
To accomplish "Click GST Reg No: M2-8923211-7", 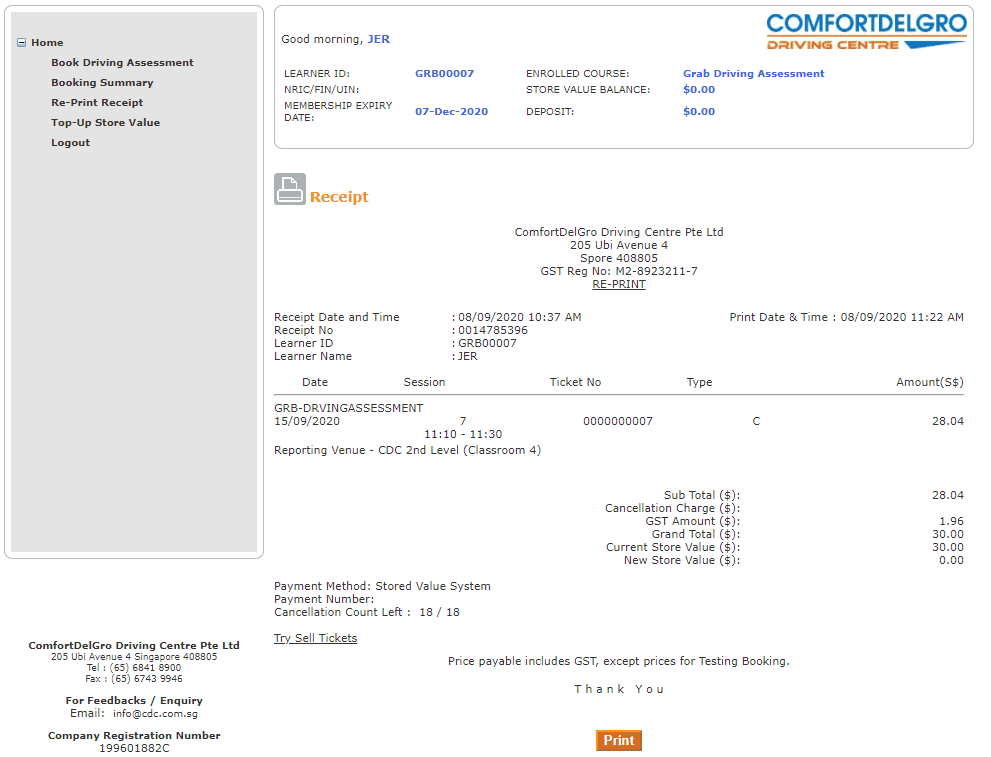I will [x=619, y=271].
